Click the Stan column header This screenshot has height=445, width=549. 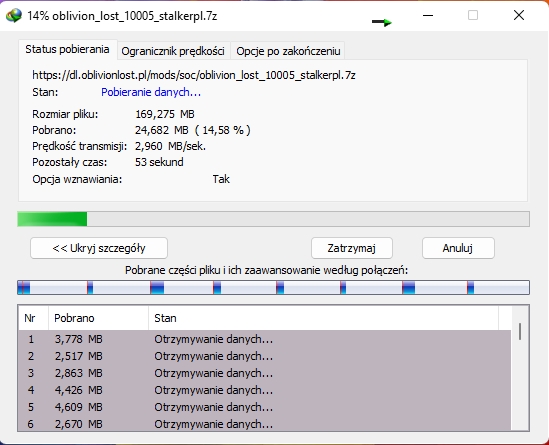click(323, 318)
